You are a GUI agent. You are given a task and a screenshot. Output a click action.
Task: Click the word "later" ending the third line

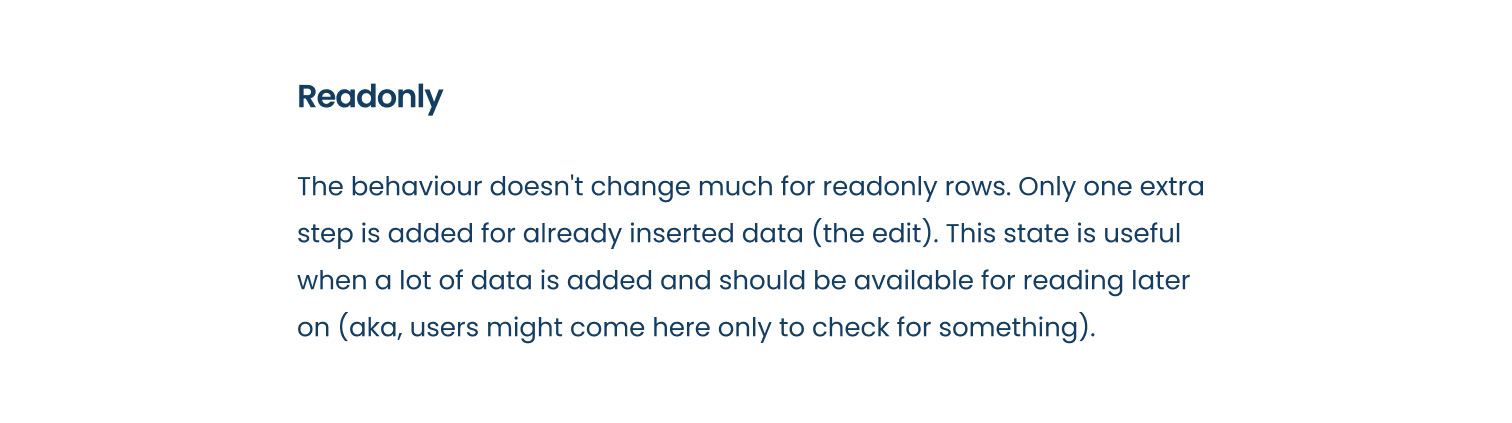coord(1162,281)
